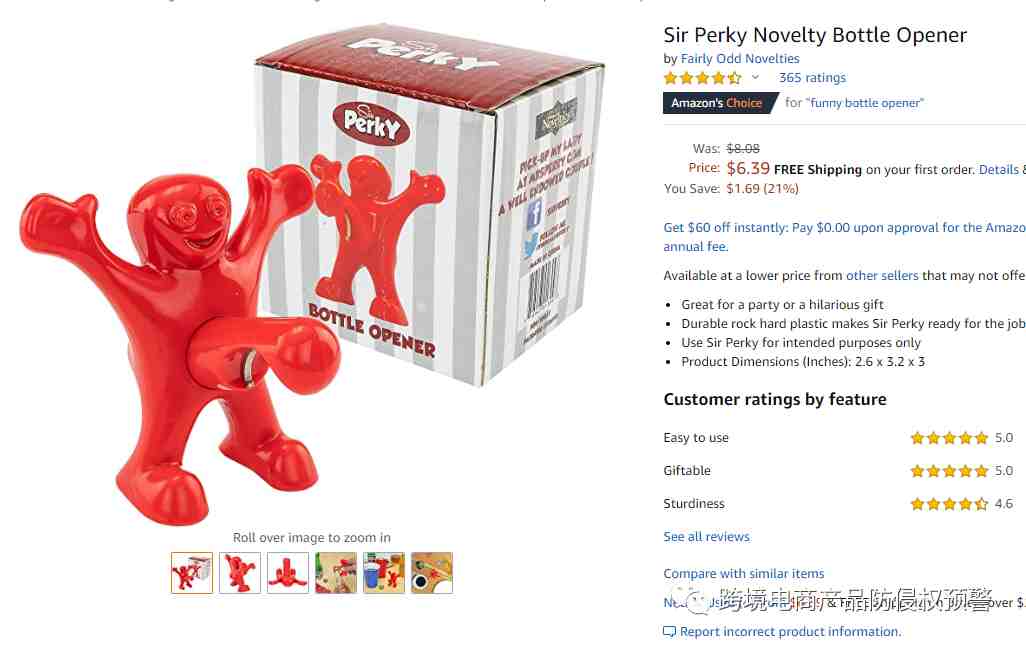Select the third thumbnail showing figure back view
This screenshot has width=1026, height=645.
click(x=288, y=572)
